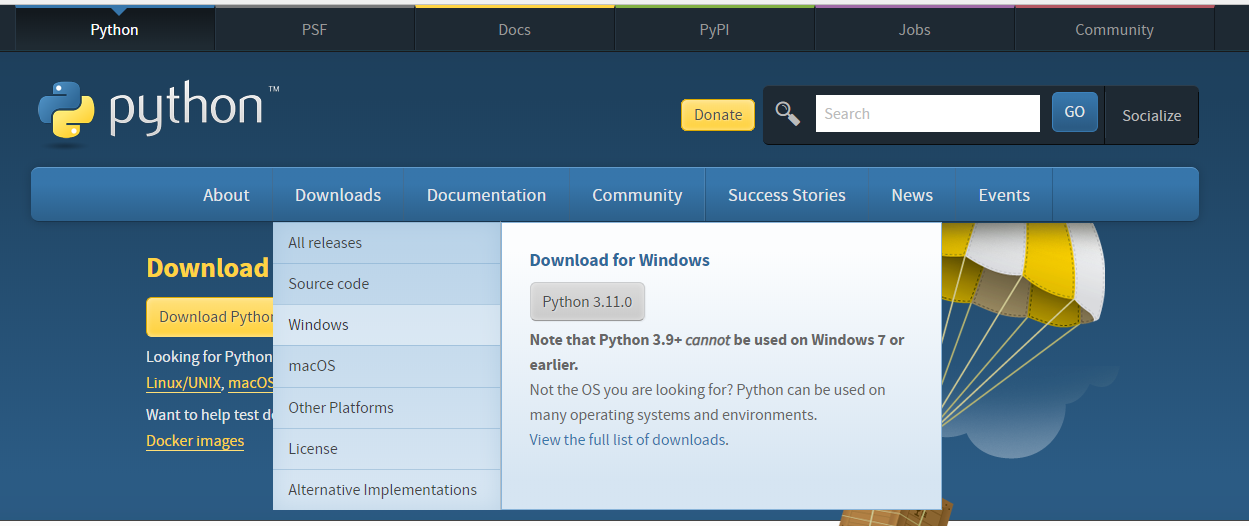Screen dimensions: 1249x526
Task: Open View the full list of downloads link
Action: [627, 440]
